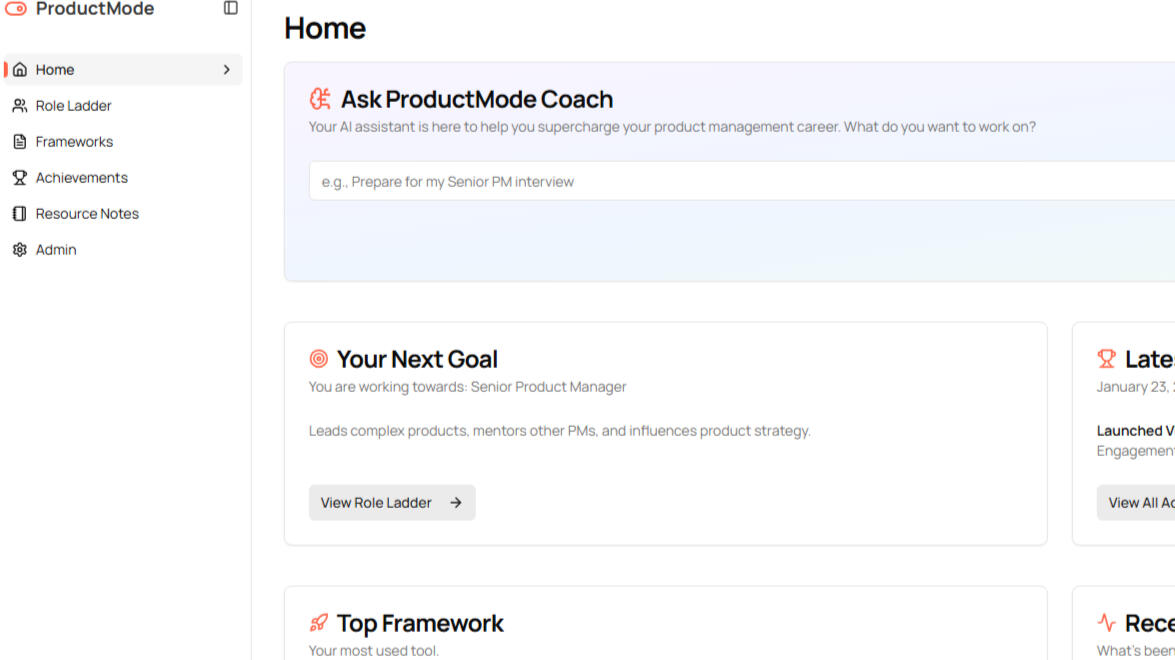Click the Top Framework rocket icon
This screenshot has width=1175, height=660.
coord(319,623)
